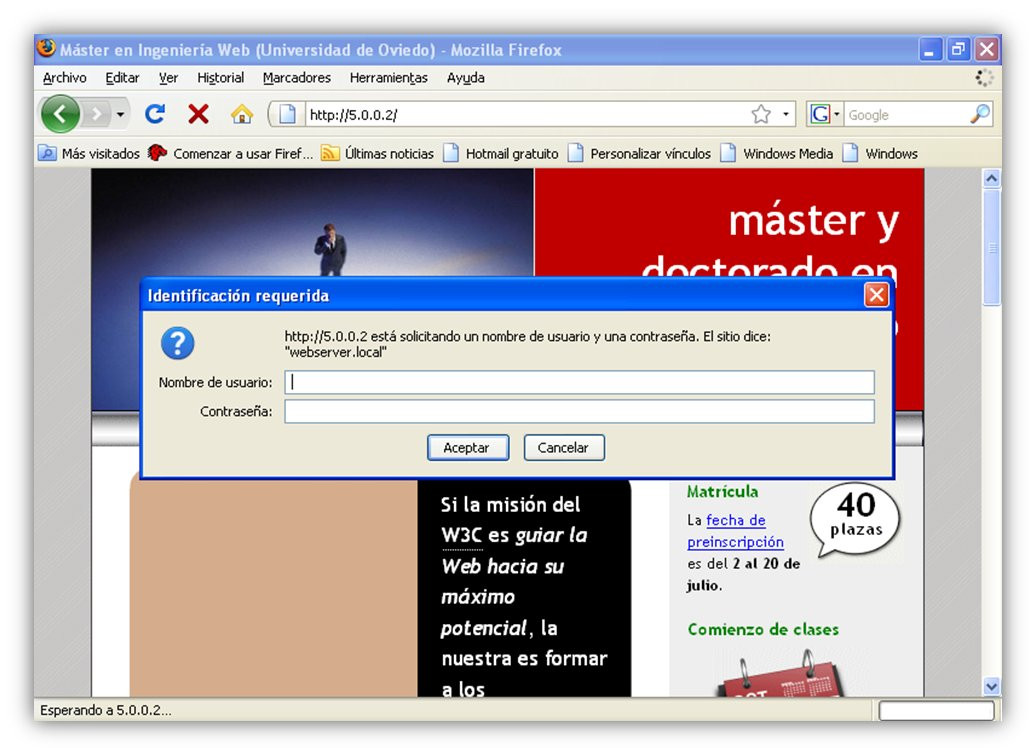Screen dimensions: 1036x755
Task: Click the loading throbber icon
Action: (x=984, y=78)
